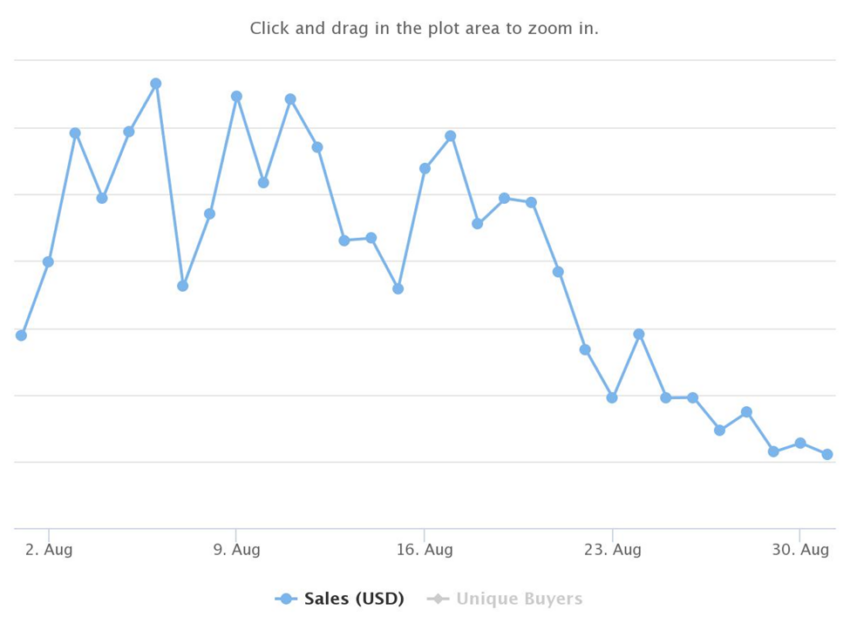
Task: Click the data point above 2. Aug
Action: [x=48, y=262]
